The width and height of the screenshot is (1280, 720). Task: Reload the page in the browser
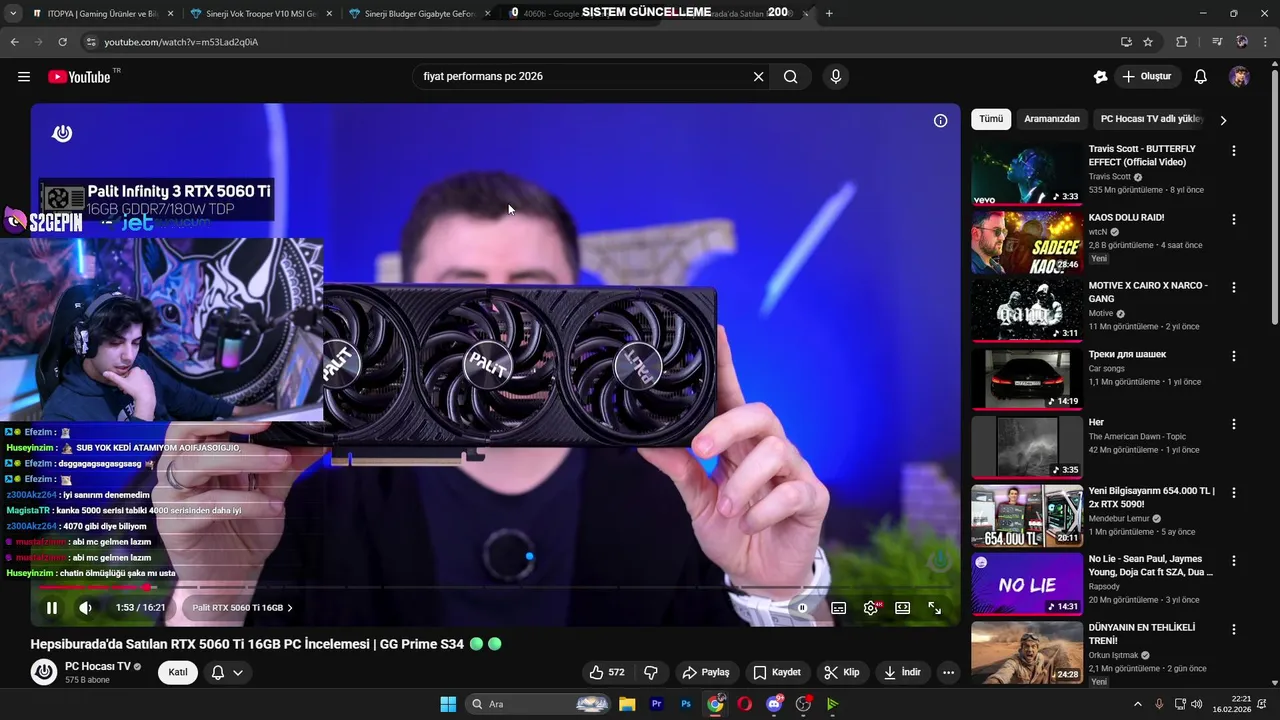(x=62, y=42)
